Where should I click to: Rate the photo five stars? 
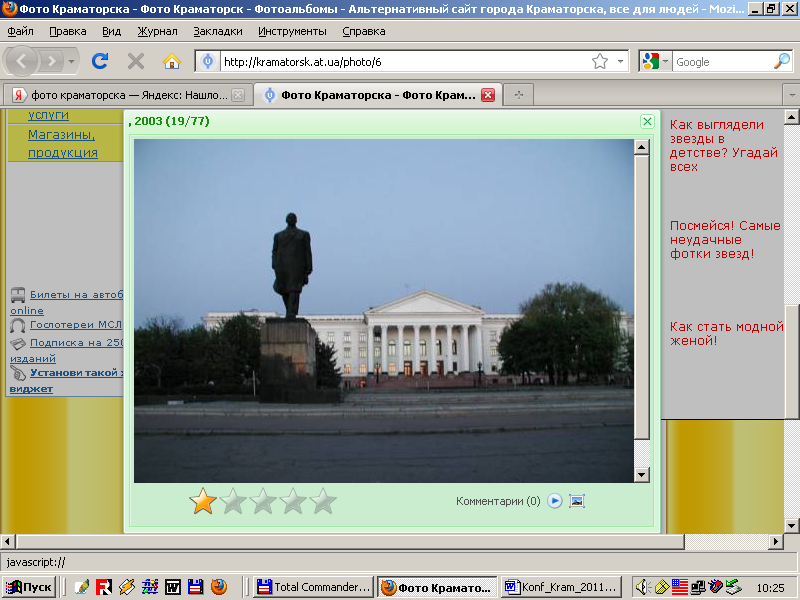point(323,501)
